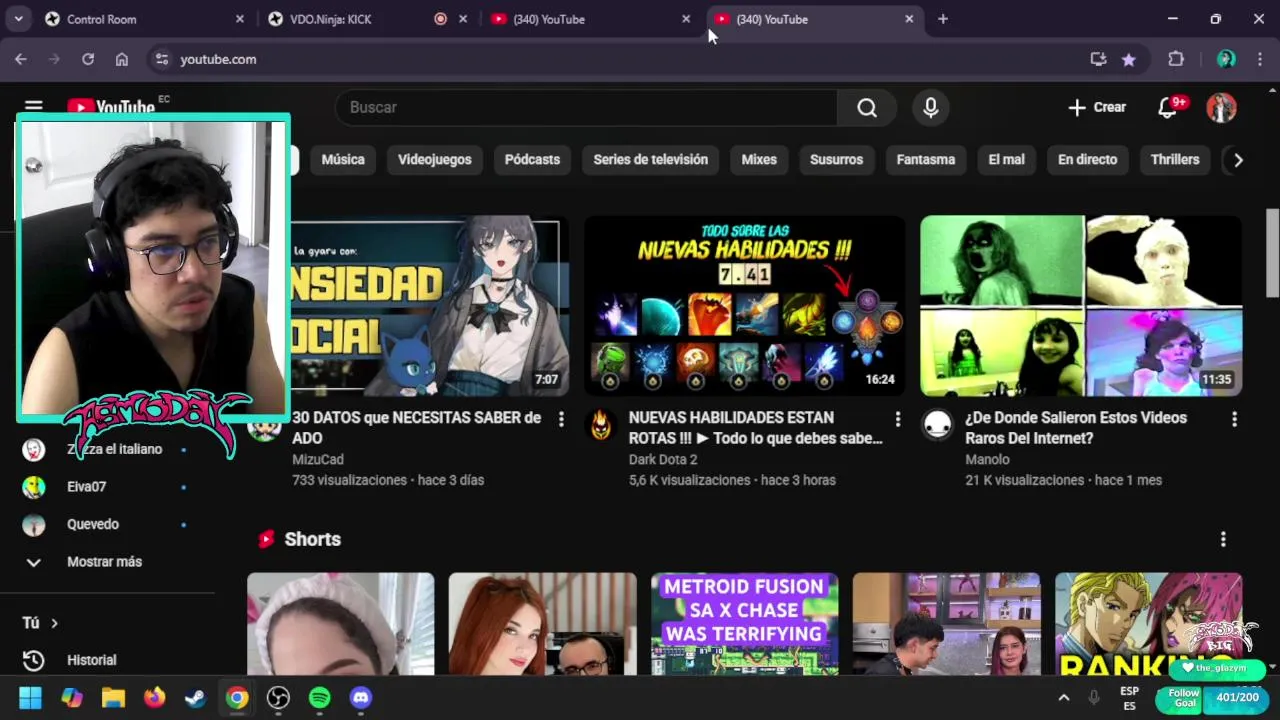Open more options for 30 DATOS video
The width and height of the screenshot is (1280, 720).
[x=561, y=419]
